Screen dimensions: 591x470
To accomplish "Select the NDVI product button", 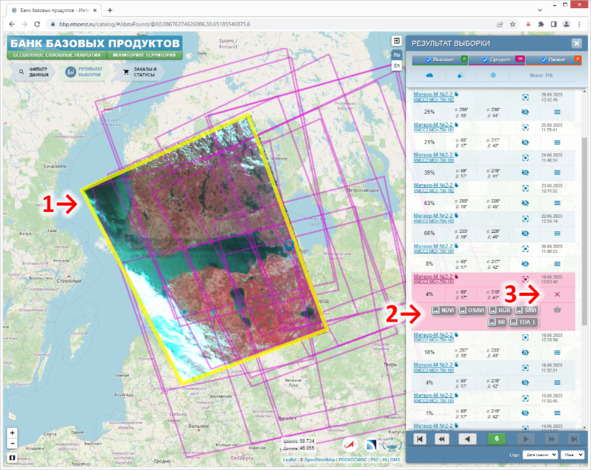I will coord(443,310).
